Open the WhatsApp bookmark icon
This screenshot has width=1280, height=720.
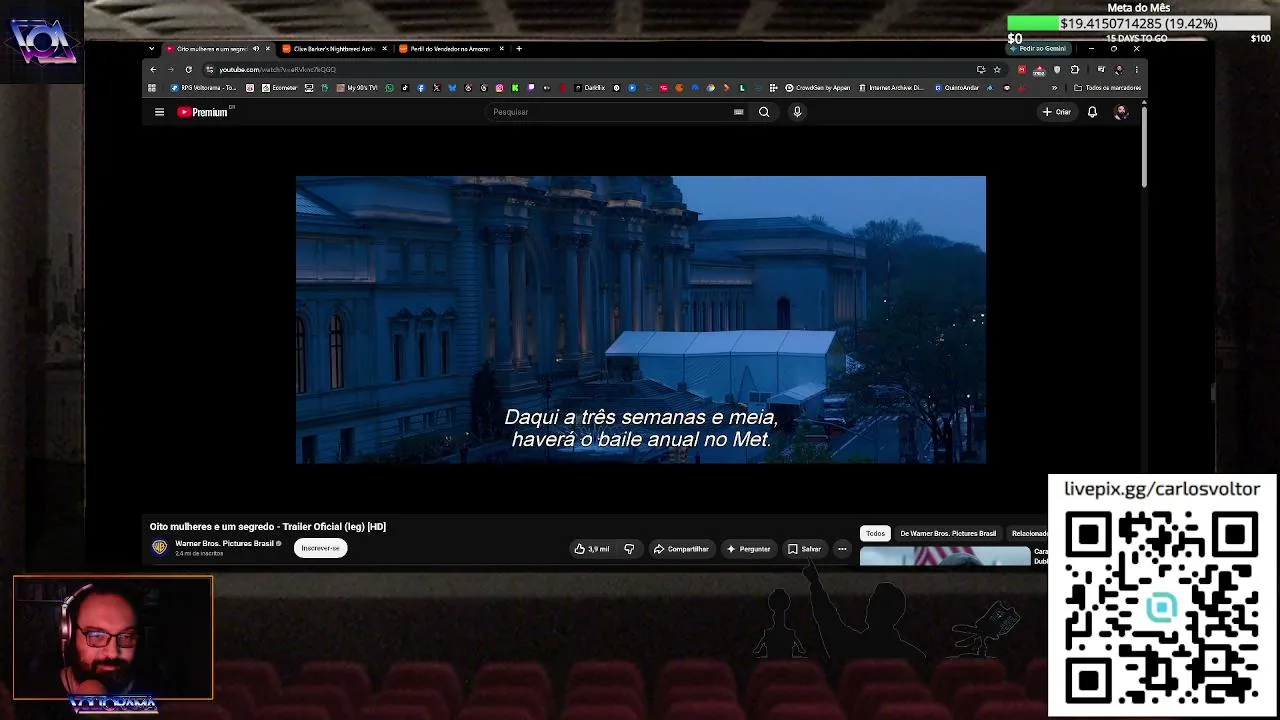pyautogui.click(x=390, y=88)
